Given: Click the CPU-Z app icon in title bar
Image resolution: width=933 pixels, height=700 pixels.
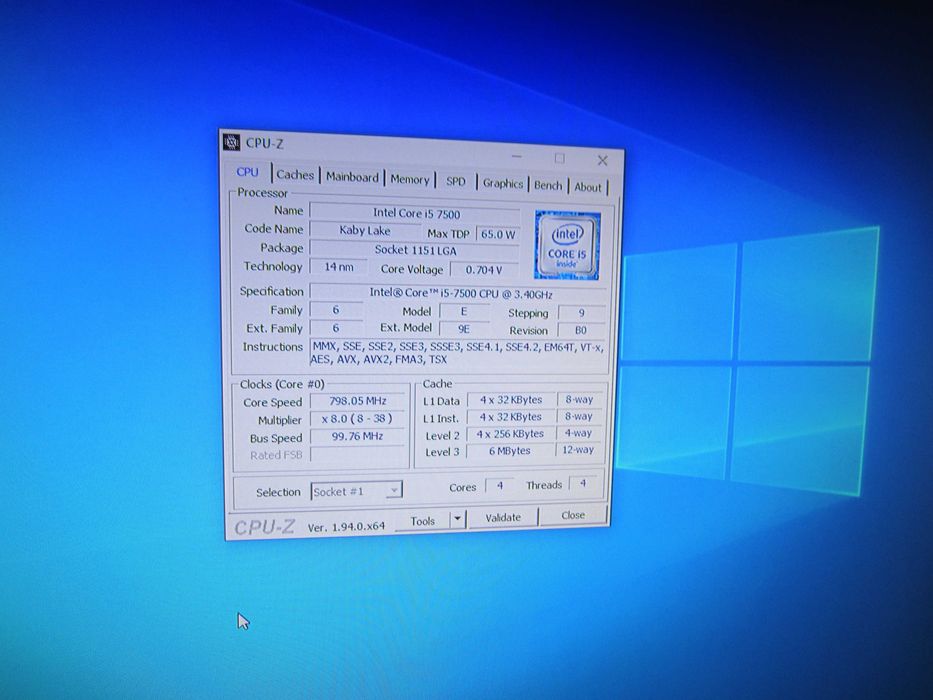Looking at the screenshot, I should (x=231, y=142).
